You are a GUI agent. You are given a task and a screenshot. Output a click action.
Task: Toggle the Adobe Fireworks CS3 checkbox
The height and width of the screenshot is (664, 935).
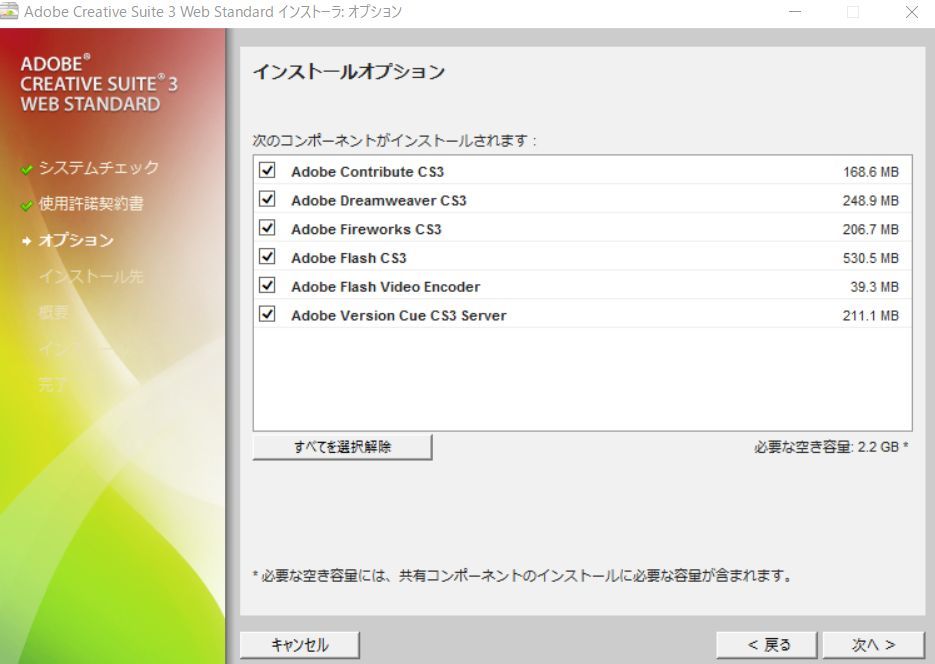click(267, 228)
